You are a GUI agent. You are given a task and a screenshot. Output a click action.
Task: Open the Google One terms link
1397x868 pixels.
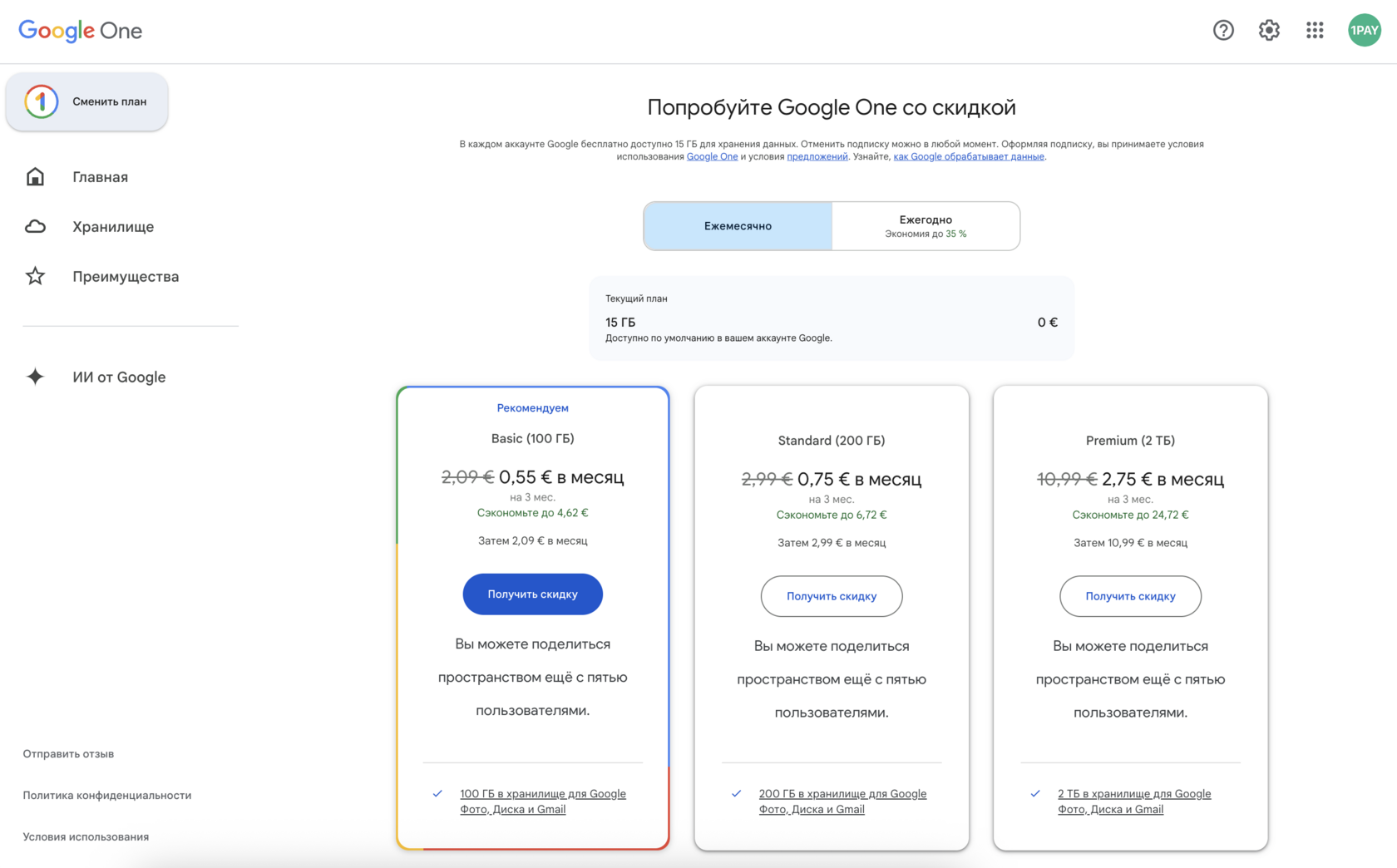click(x=712, y=156)
